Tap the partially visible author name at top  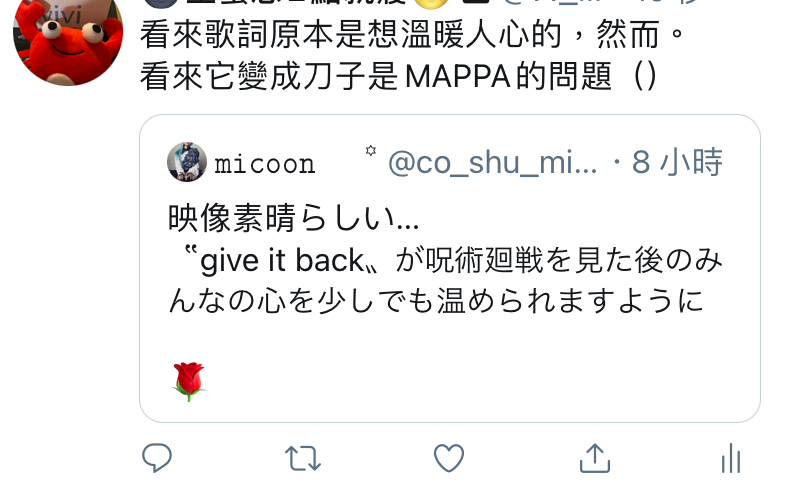tap(296, 3)
